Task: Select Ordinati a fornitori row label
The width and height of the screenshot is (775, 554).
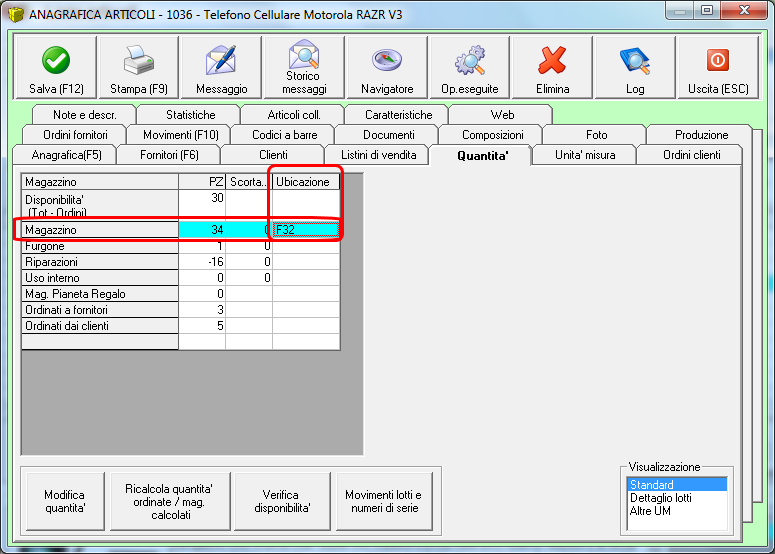Action: pos(100,310)
